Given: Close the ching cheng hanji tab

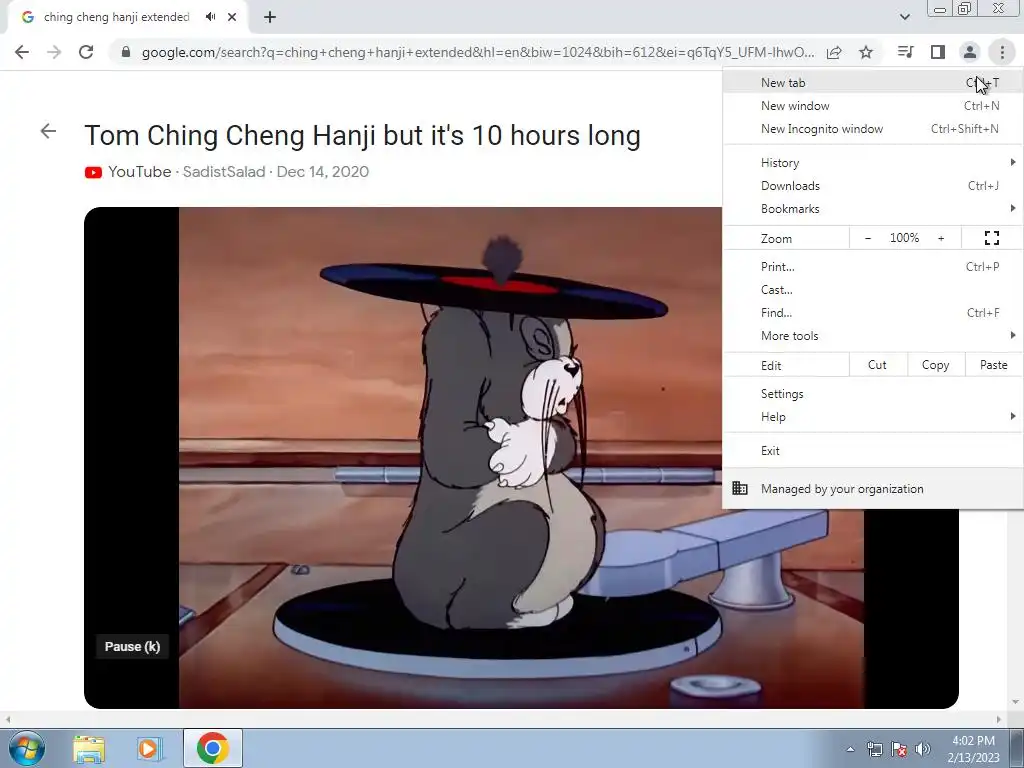Looking at the screenshot, I should point(232,17).
